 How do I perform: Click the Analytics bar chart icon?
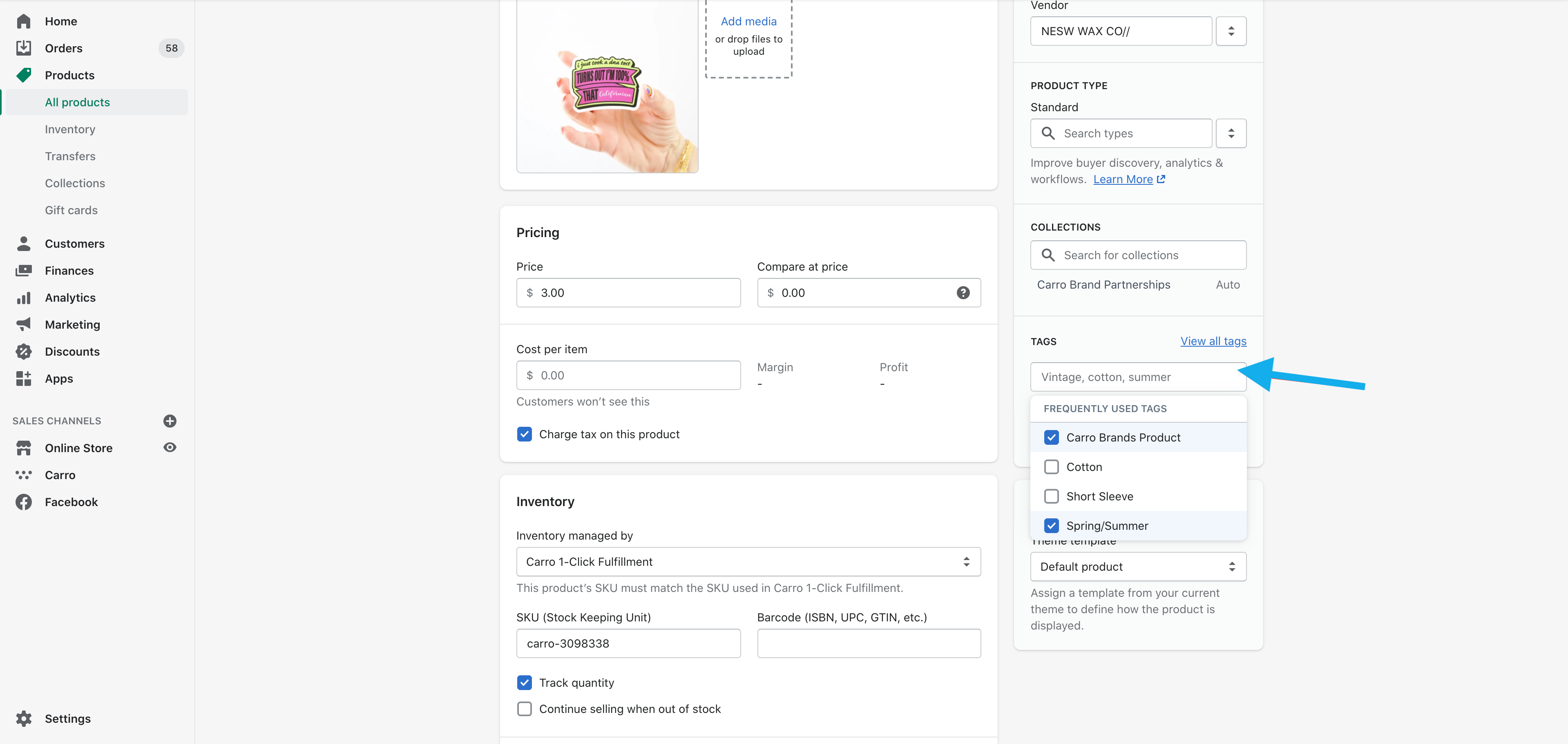(24, 298)
